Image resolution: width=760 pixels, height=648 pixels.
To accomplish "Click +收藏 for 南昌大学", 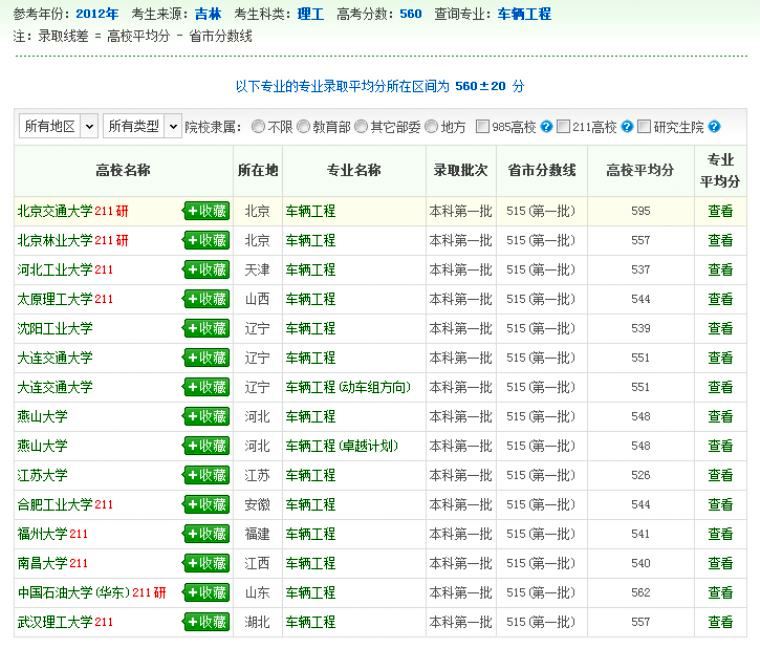I will click(206, 563).
